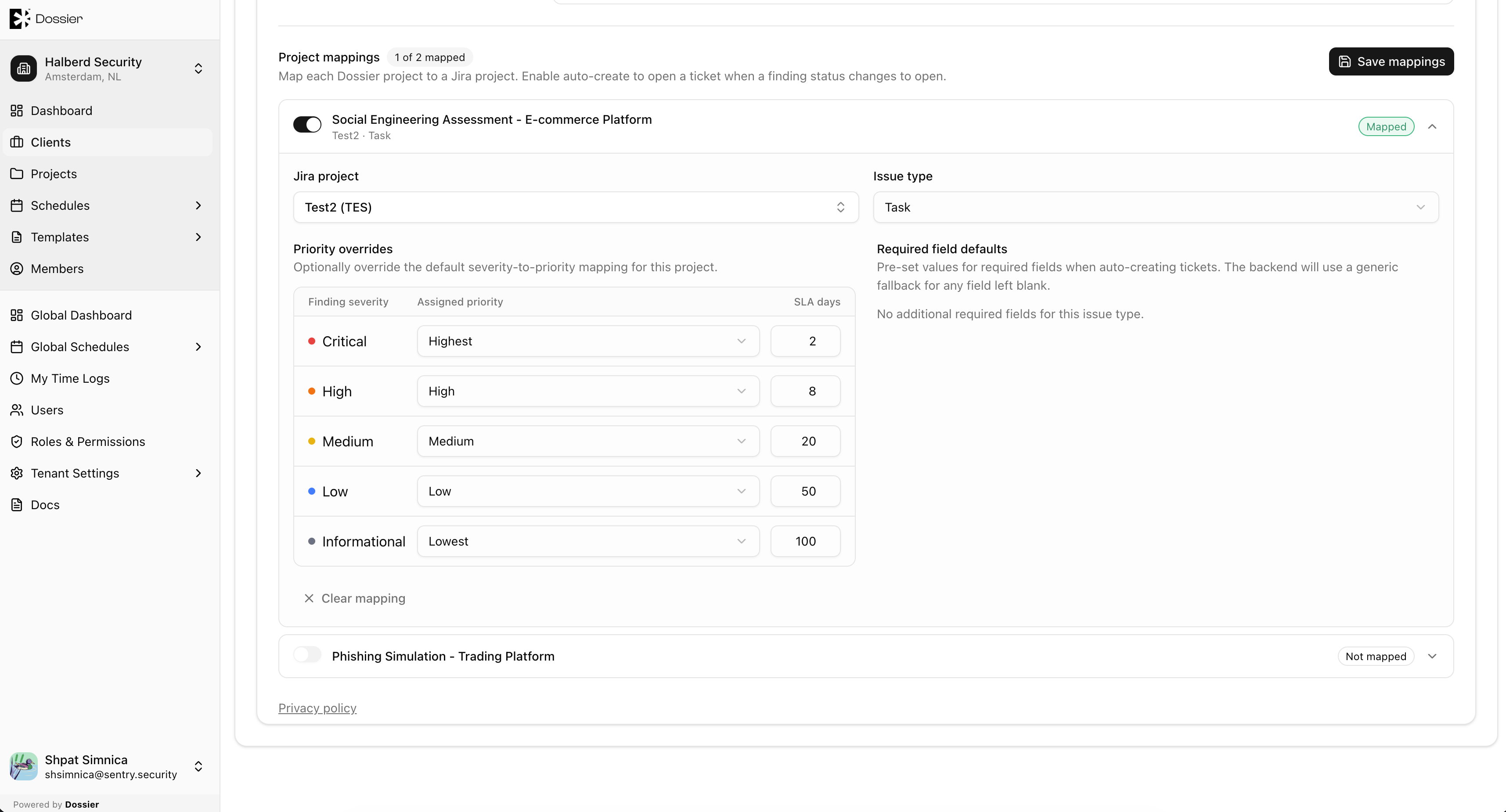This screenshot has width=1506, height=812.
Task: Click the Tenant Settings gear icon
Action: [17, 473]
